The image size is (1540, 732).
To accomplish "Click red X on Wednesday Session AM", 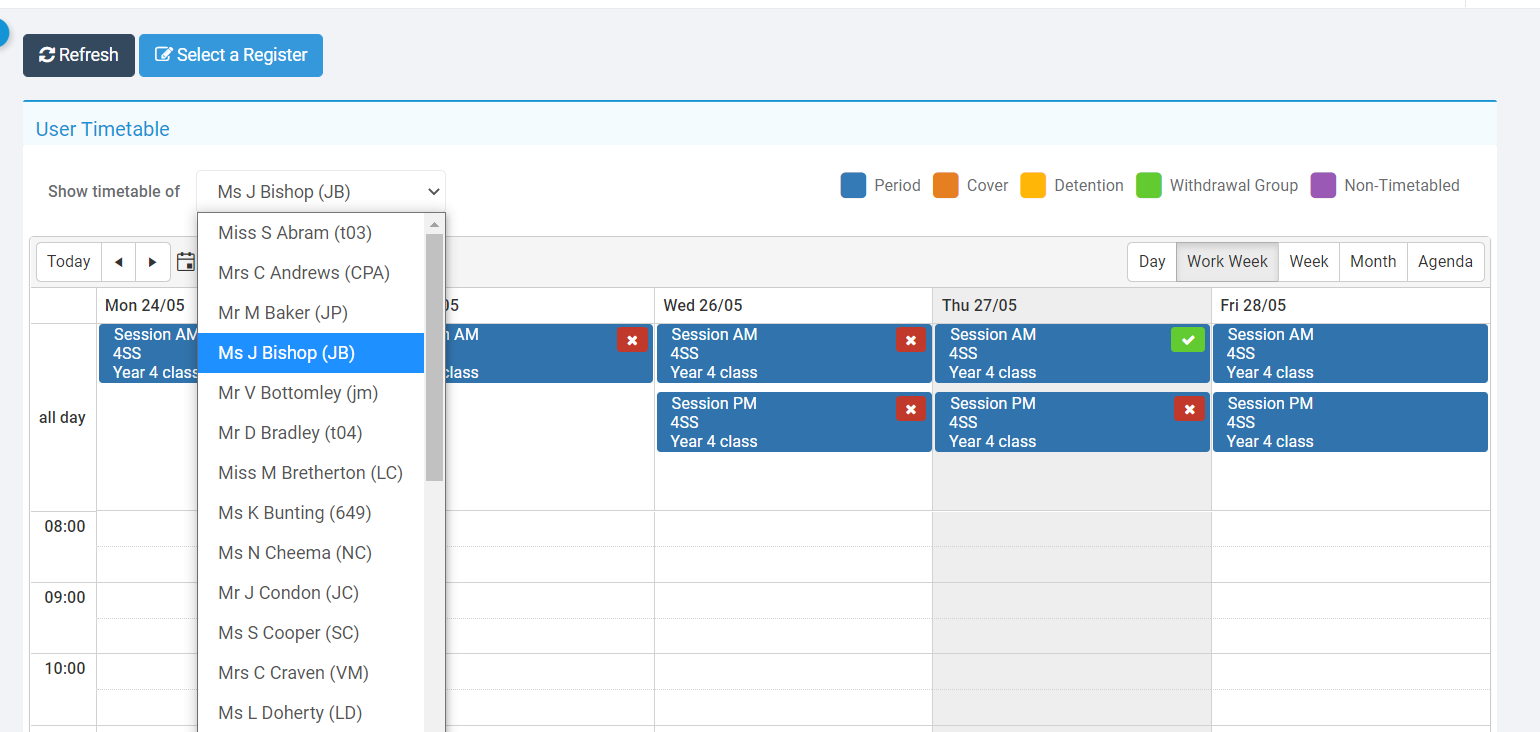I will point(909,340).
